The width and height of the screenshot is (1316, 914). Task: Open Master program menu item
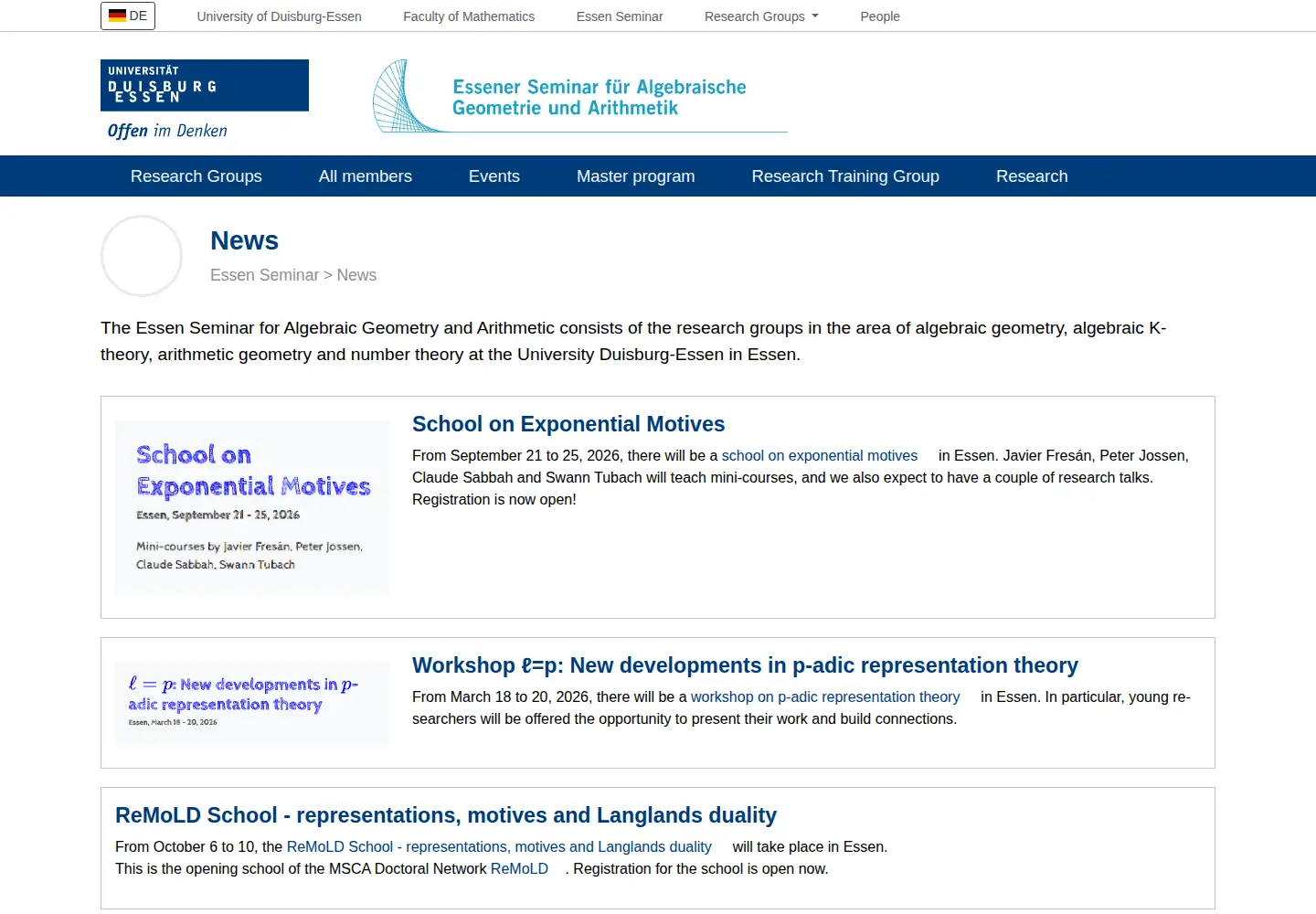coord(636,176)
